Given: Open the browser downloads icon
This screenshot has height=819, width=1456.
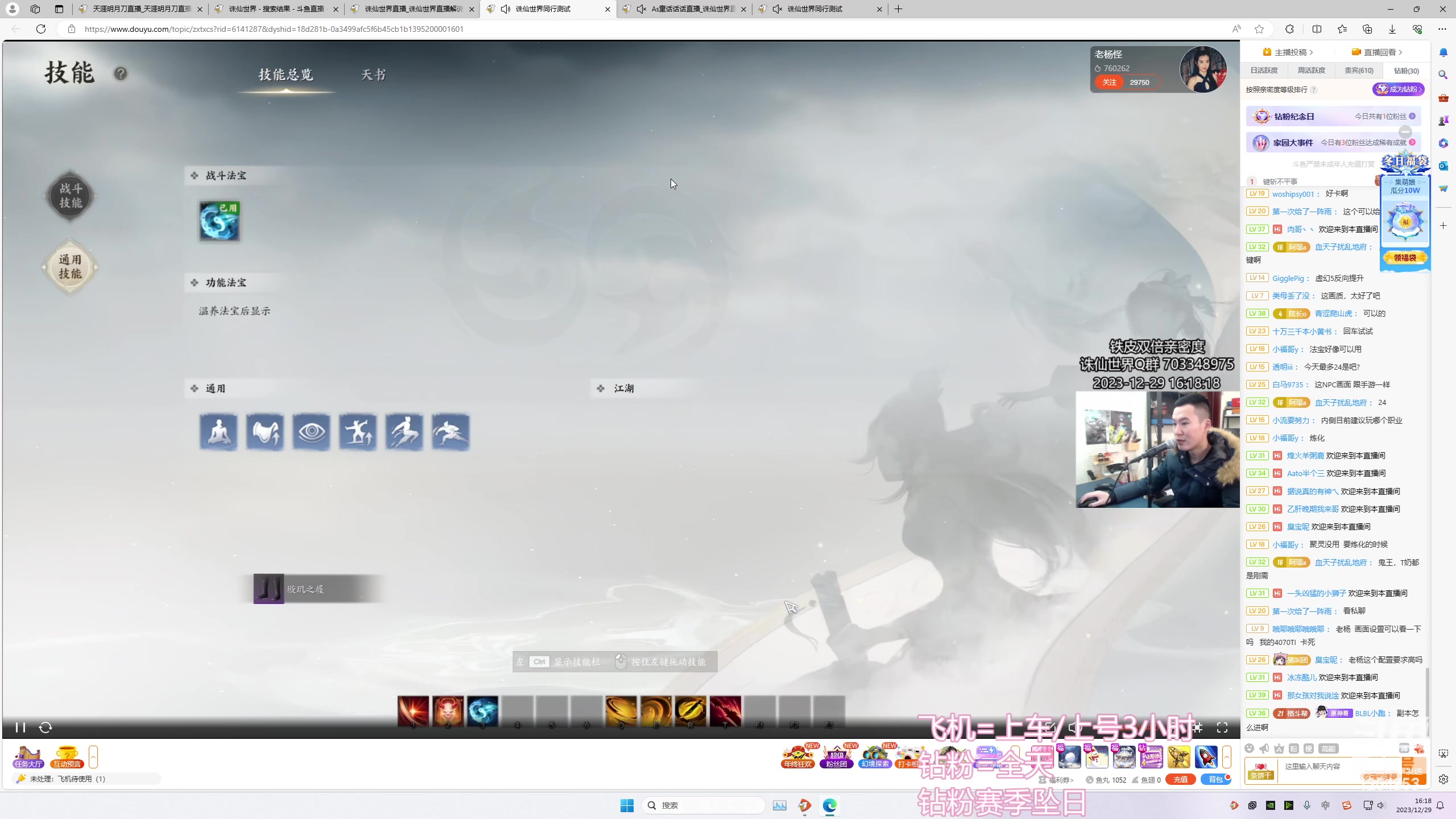Looking at the screenshot, I should click(x=1392, y=29).
